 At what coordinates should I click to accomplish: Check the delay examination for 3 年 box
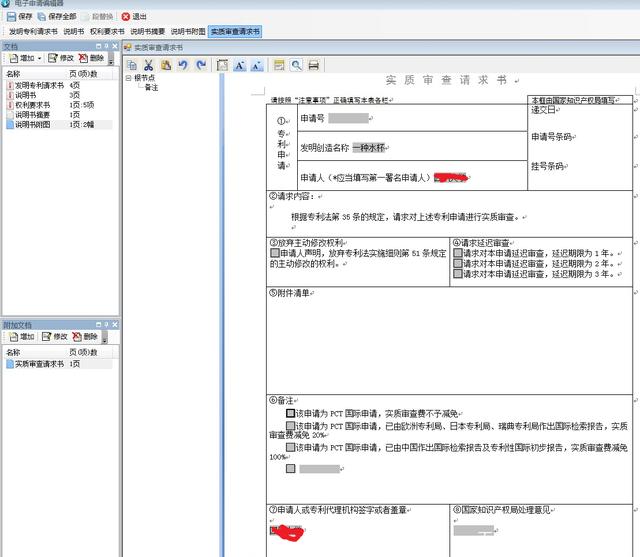[458, 274]
